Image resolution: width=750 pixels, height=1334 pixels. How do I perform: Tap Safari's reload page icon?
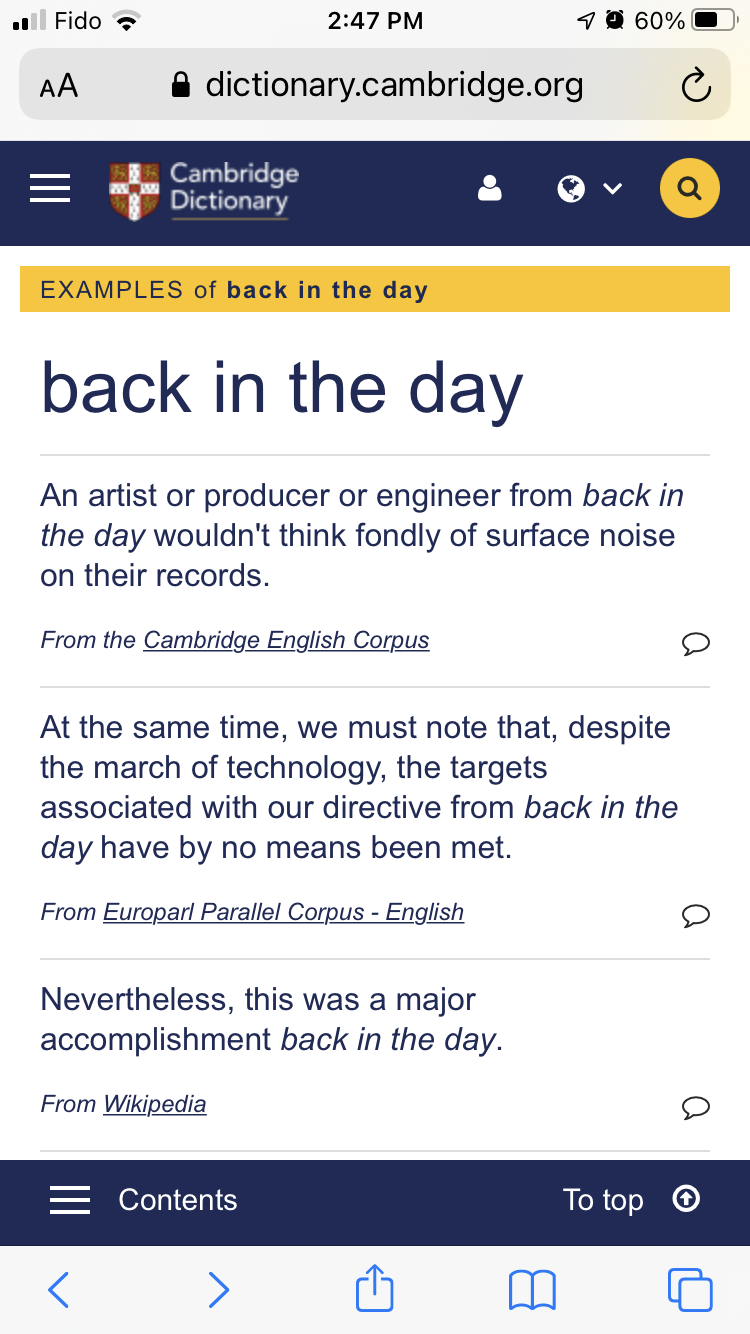point(695,87)
